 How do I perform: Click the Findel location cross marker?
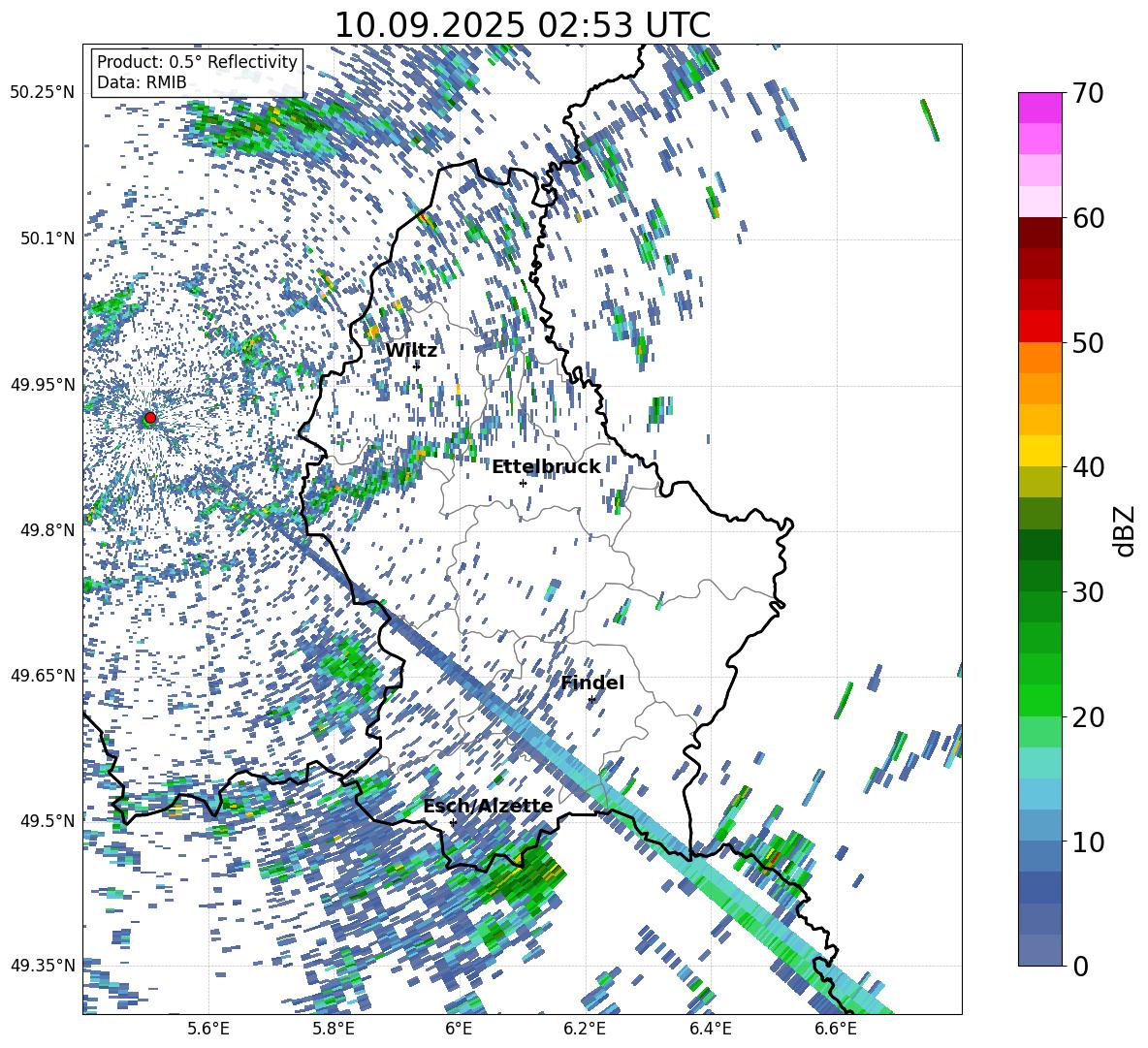pos(591,700)
